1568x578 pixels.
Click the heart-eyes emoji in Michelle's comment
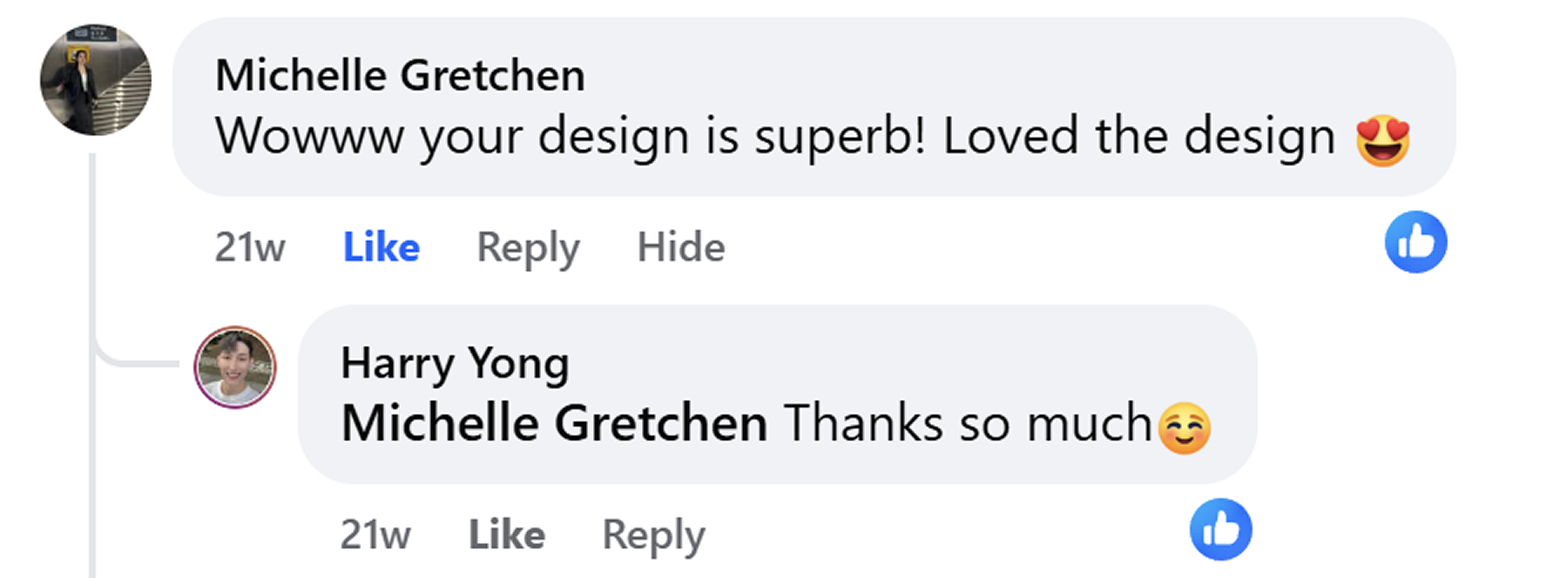click(1382, 140)
